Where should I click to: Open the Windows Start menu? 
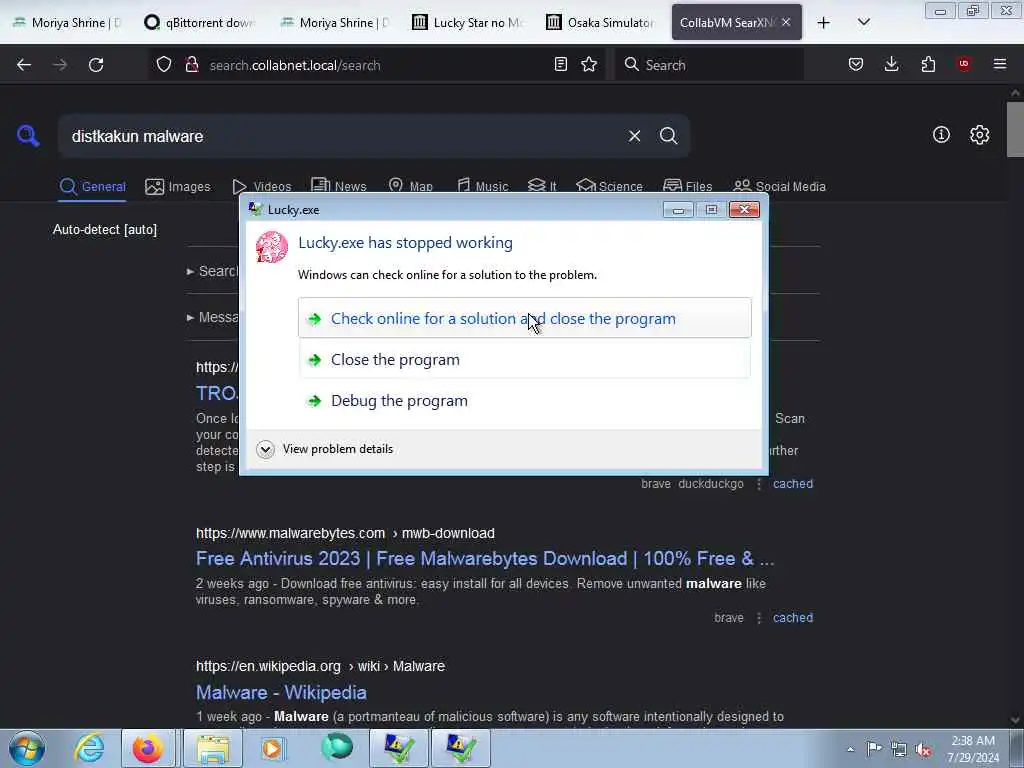pyautogui.click(x=27, y=749)
